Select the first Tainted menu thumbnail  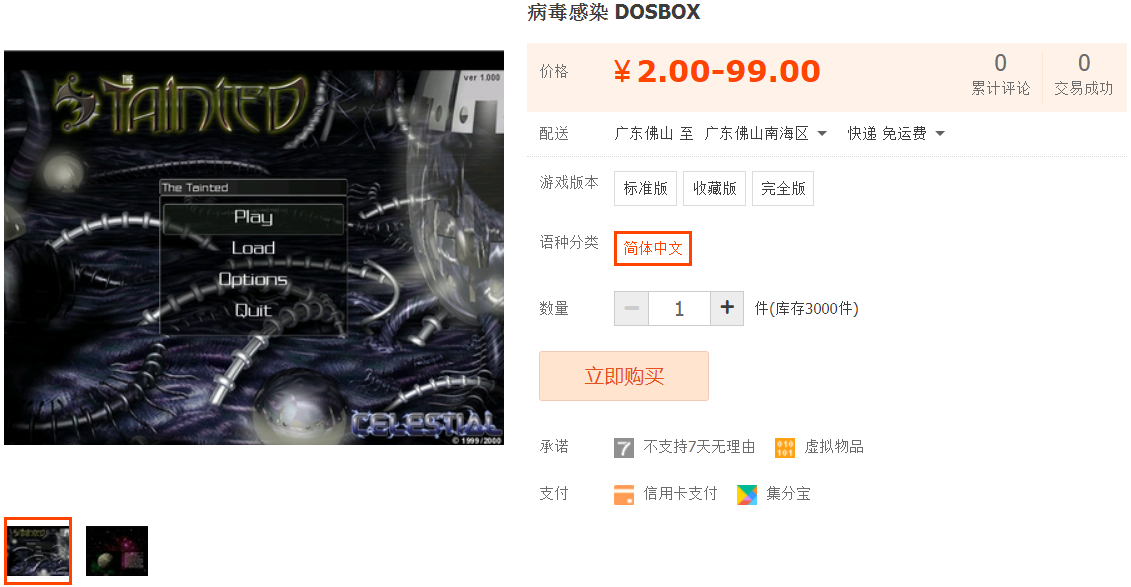click(38, 551)
